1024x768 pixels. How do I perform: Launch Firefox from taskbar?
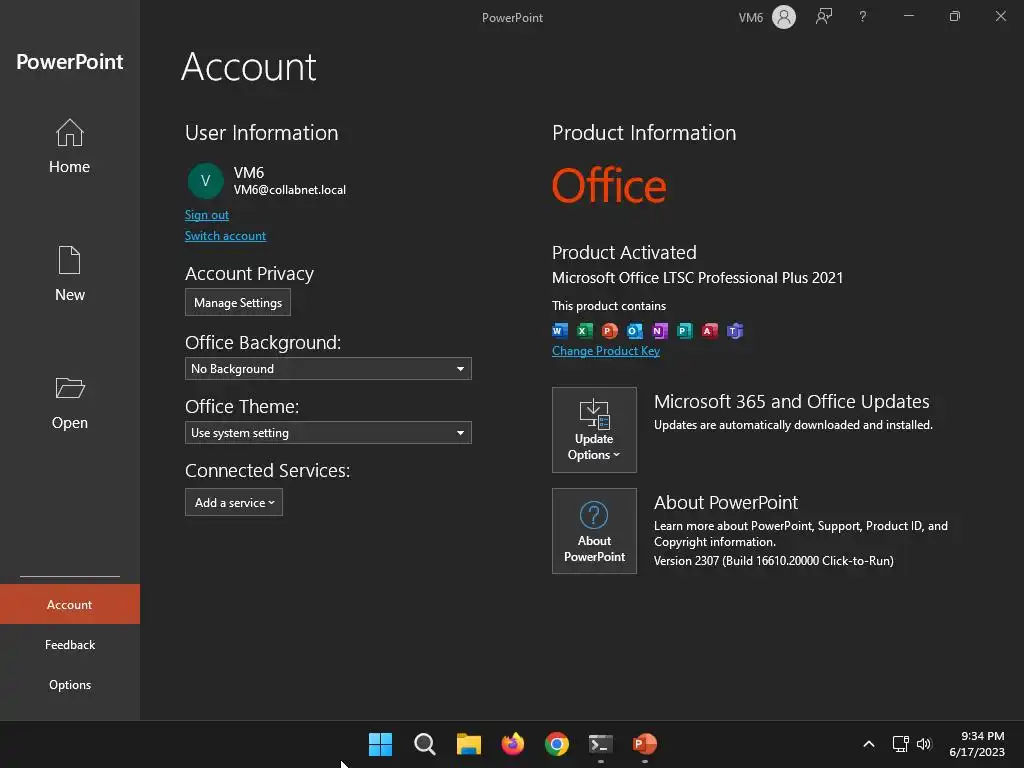pyautogui.click(x=513, y=744)
